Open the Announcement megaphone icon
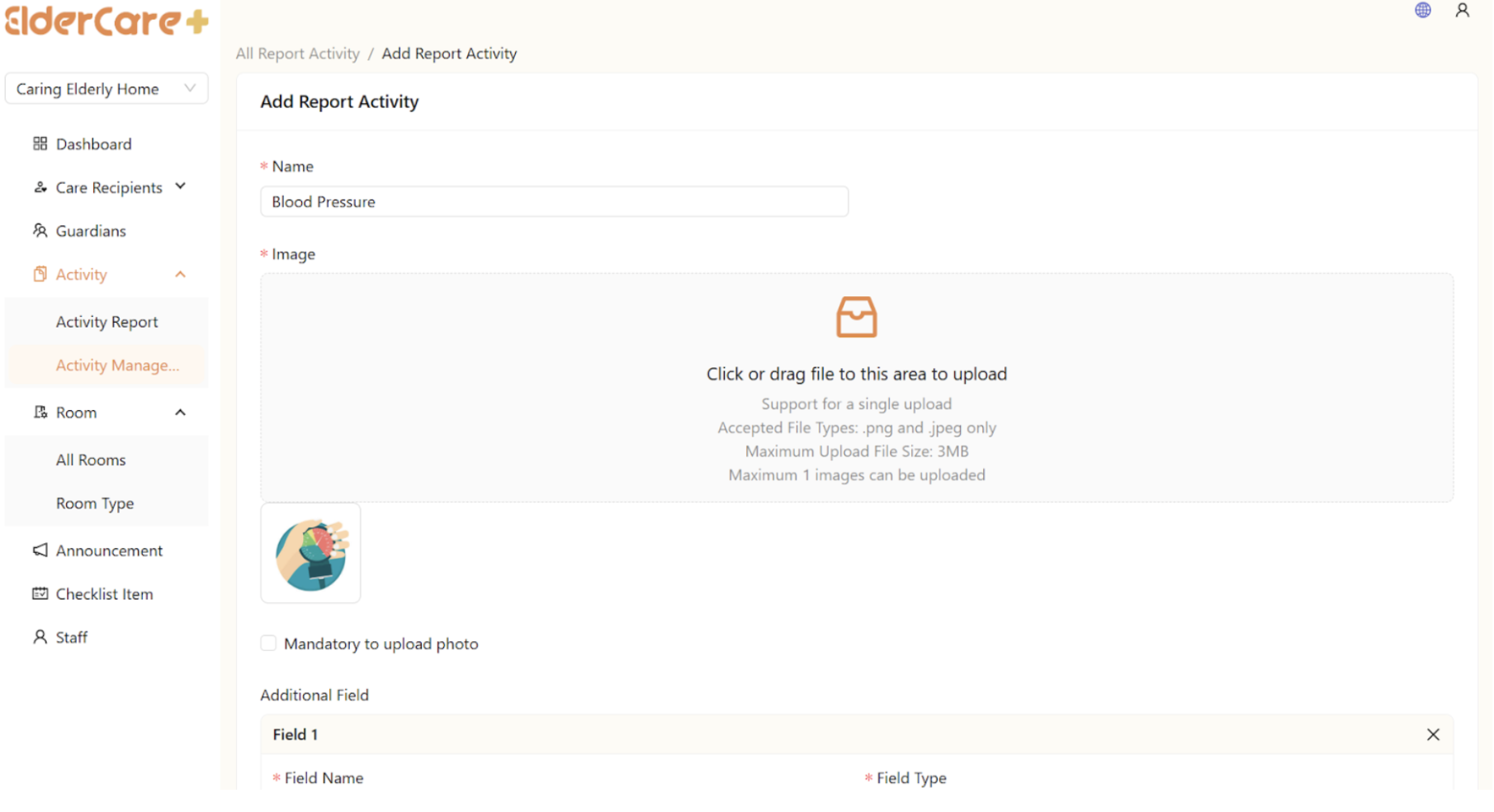The height and width of the screenshot is (812, 1494). pos(40,550)
